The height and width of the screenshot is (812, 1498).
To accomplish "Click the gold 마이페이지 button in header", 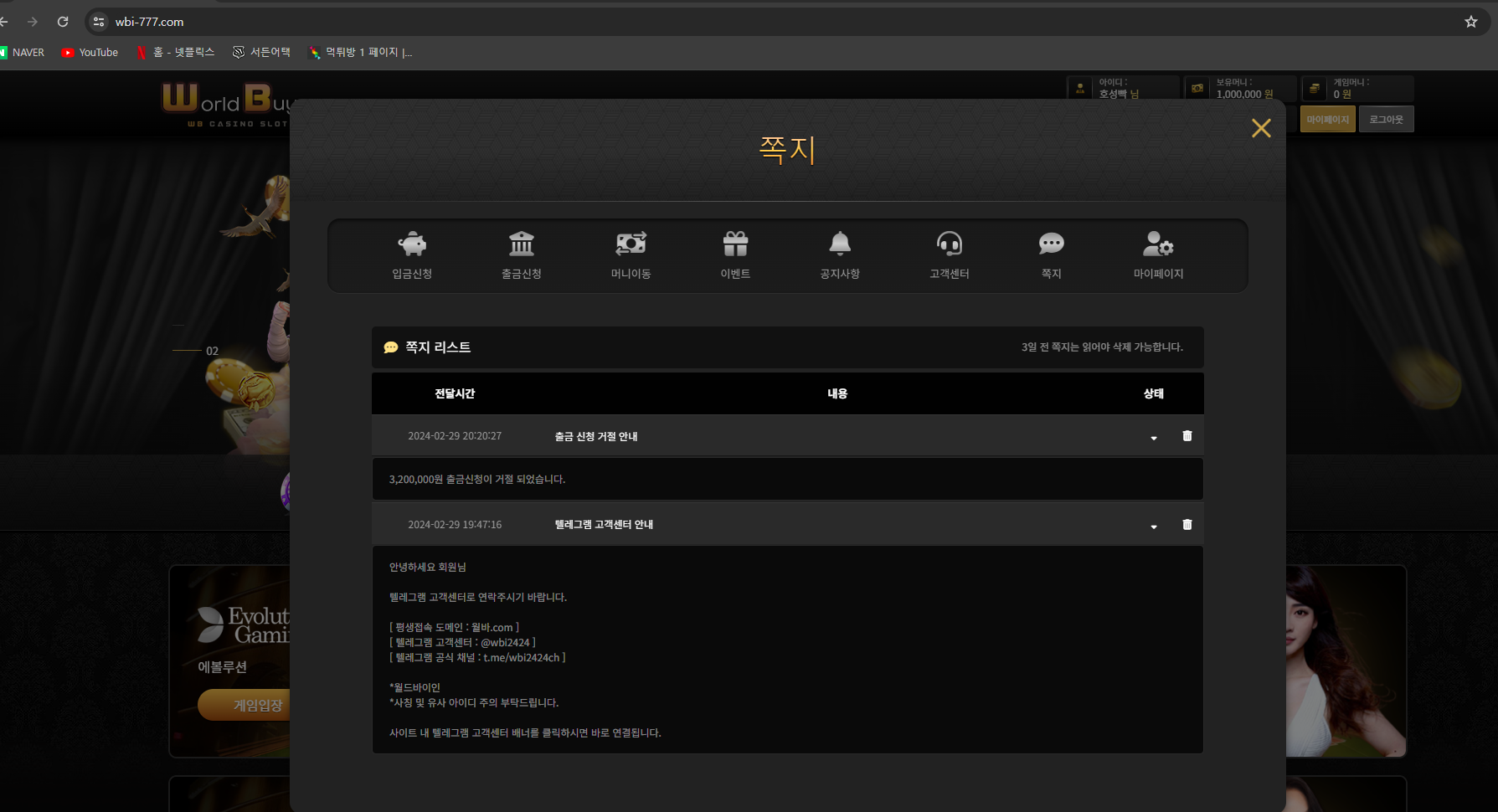I will pos(1327,120).
